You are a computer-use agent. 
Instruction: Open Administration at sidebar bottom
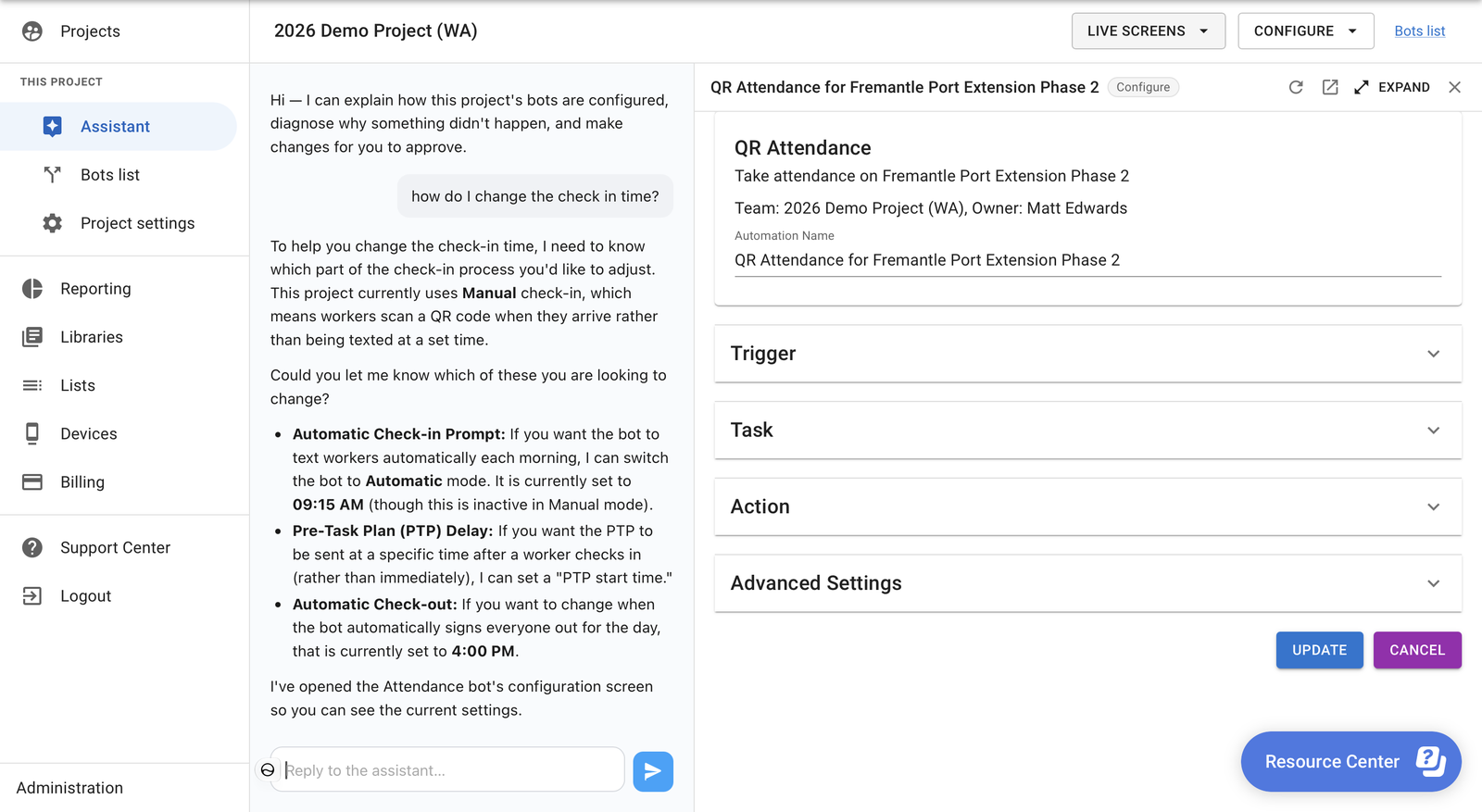pos(69,788)
